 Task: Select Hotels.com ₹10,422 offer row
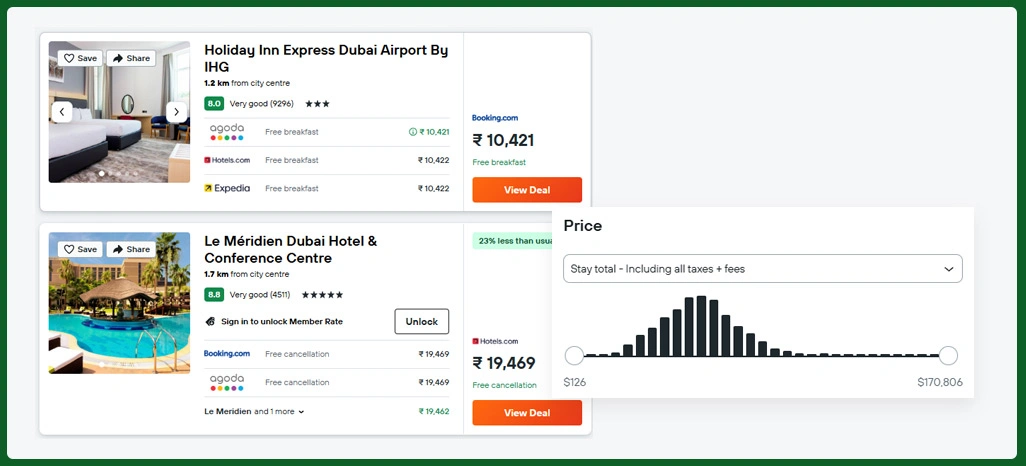point(327,160)
